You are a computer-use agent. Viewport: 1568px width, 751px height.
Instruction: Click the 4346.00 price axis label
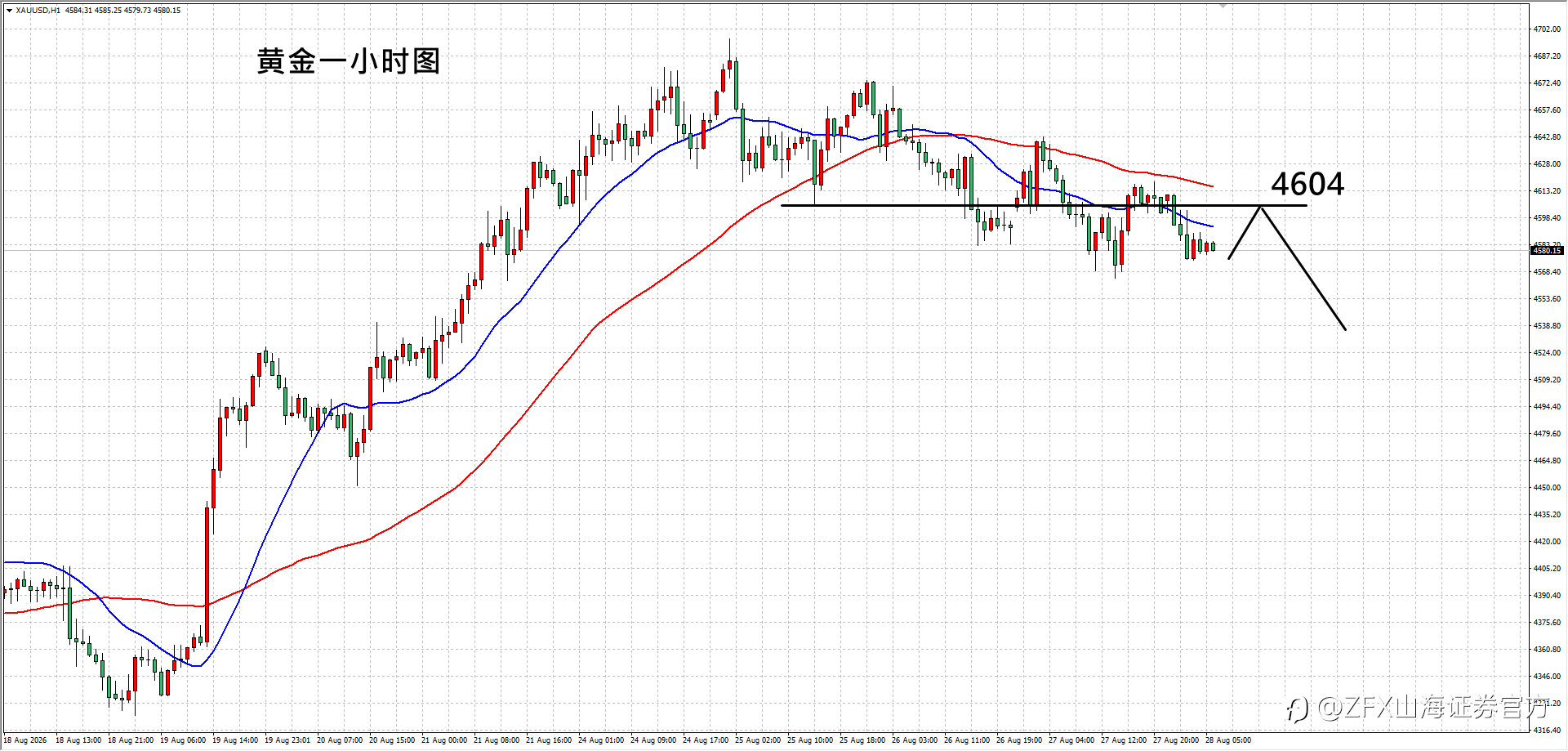point(1547,677)
